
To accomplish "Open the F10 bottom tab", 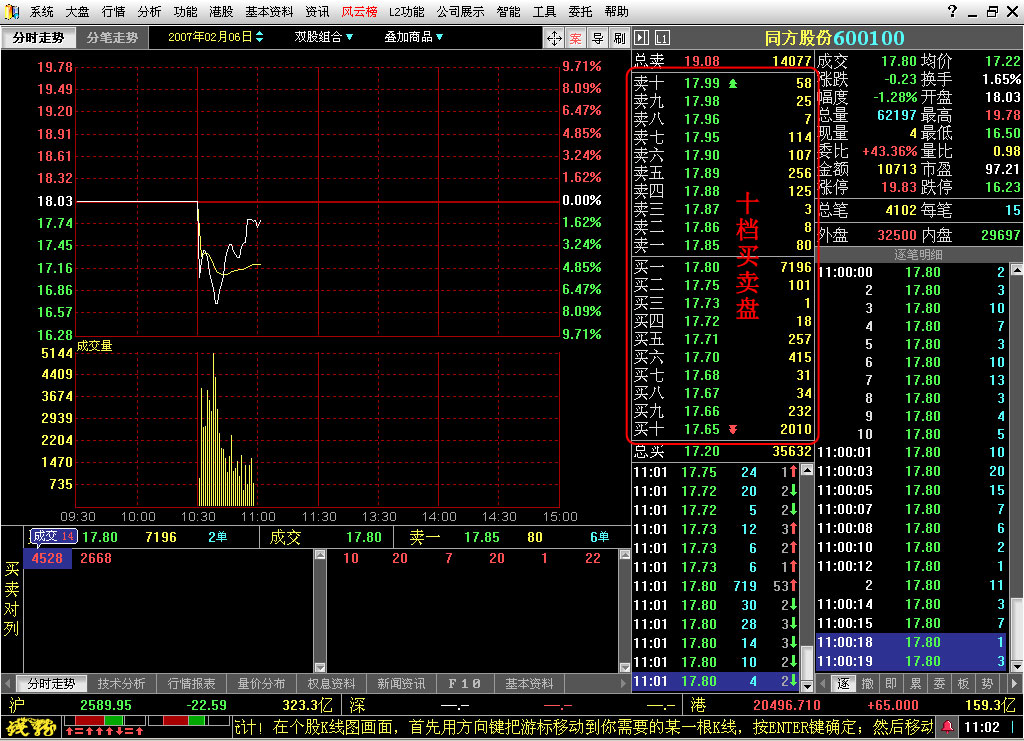I will 464,684.
